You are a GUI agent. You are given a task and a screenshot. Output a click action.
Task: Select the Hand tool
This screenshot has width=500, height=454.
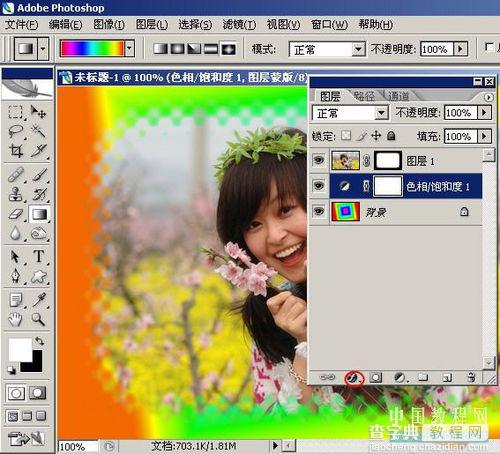(16, 319)
